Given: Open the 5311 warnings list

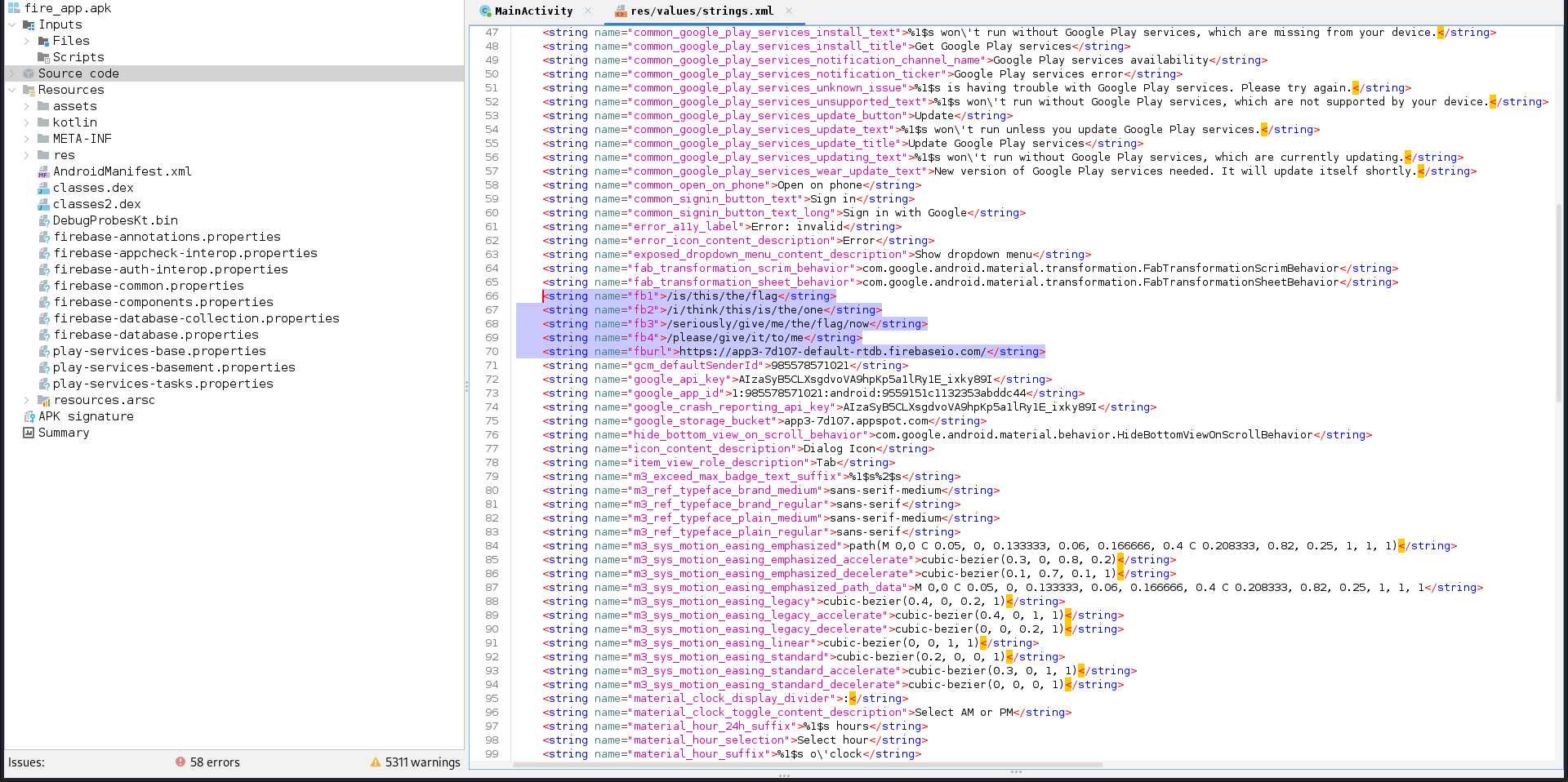Looking at the screenshot, I should click(422, 762).
